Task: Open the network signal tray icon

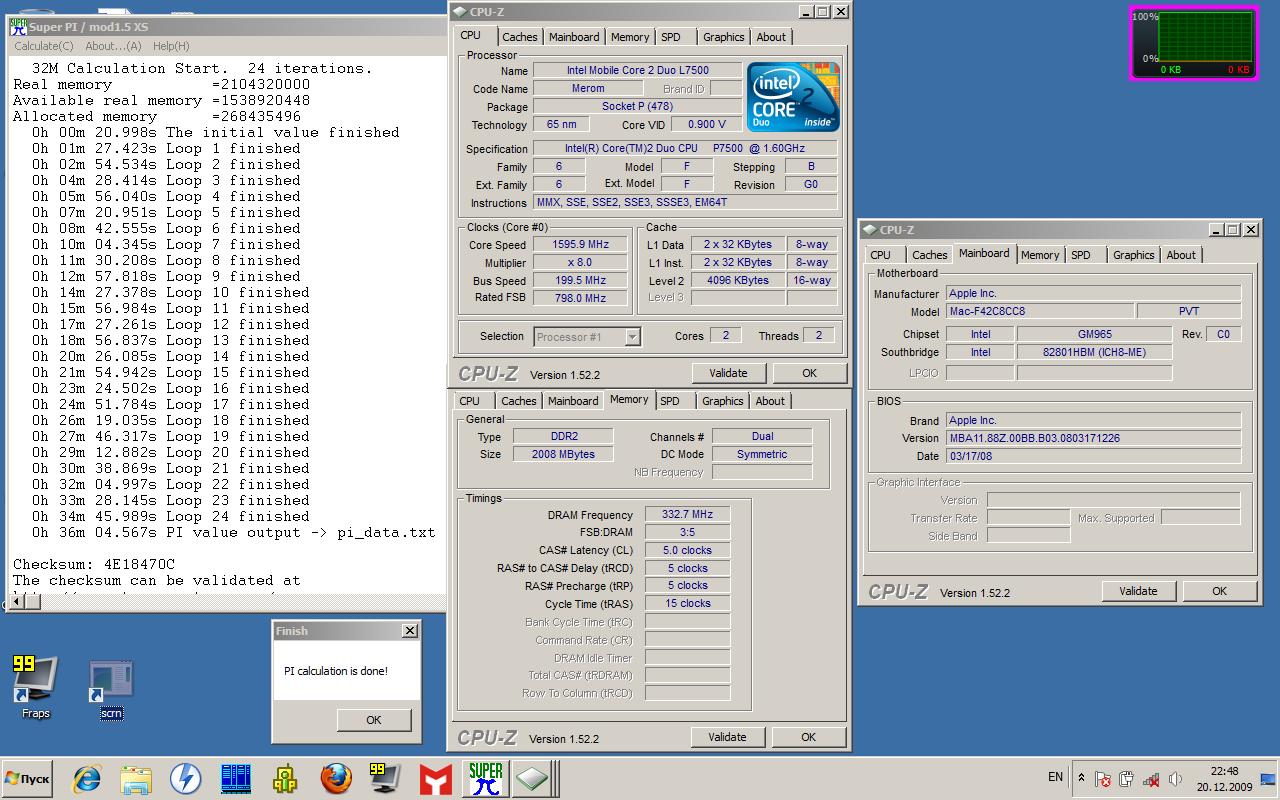Action: tap(1151, 779)
